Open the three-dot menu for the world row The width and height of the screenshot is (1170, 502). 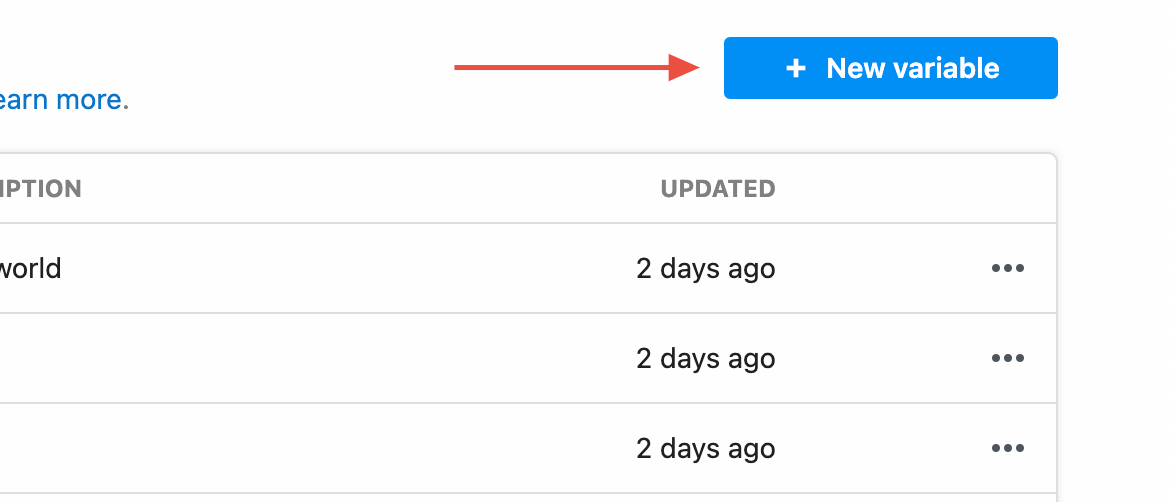coord(1007,268)
